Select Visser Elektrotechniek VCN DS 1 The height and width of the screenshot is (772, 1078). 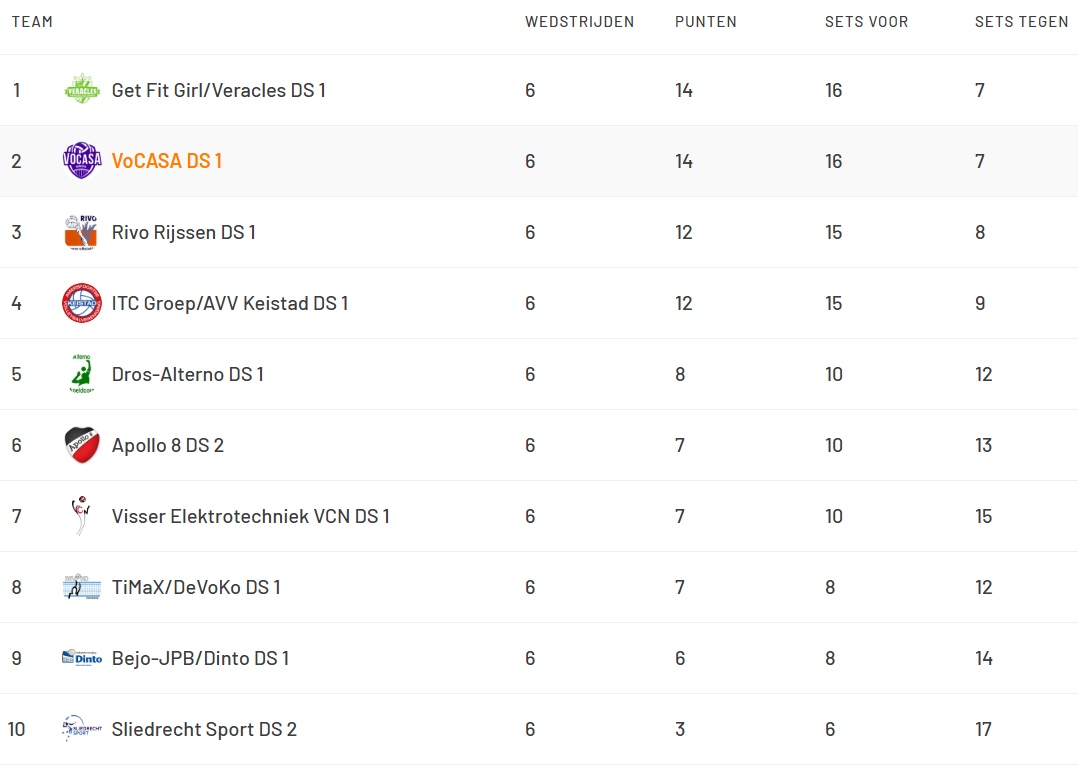pyautogui.click(x=251, y=516)
